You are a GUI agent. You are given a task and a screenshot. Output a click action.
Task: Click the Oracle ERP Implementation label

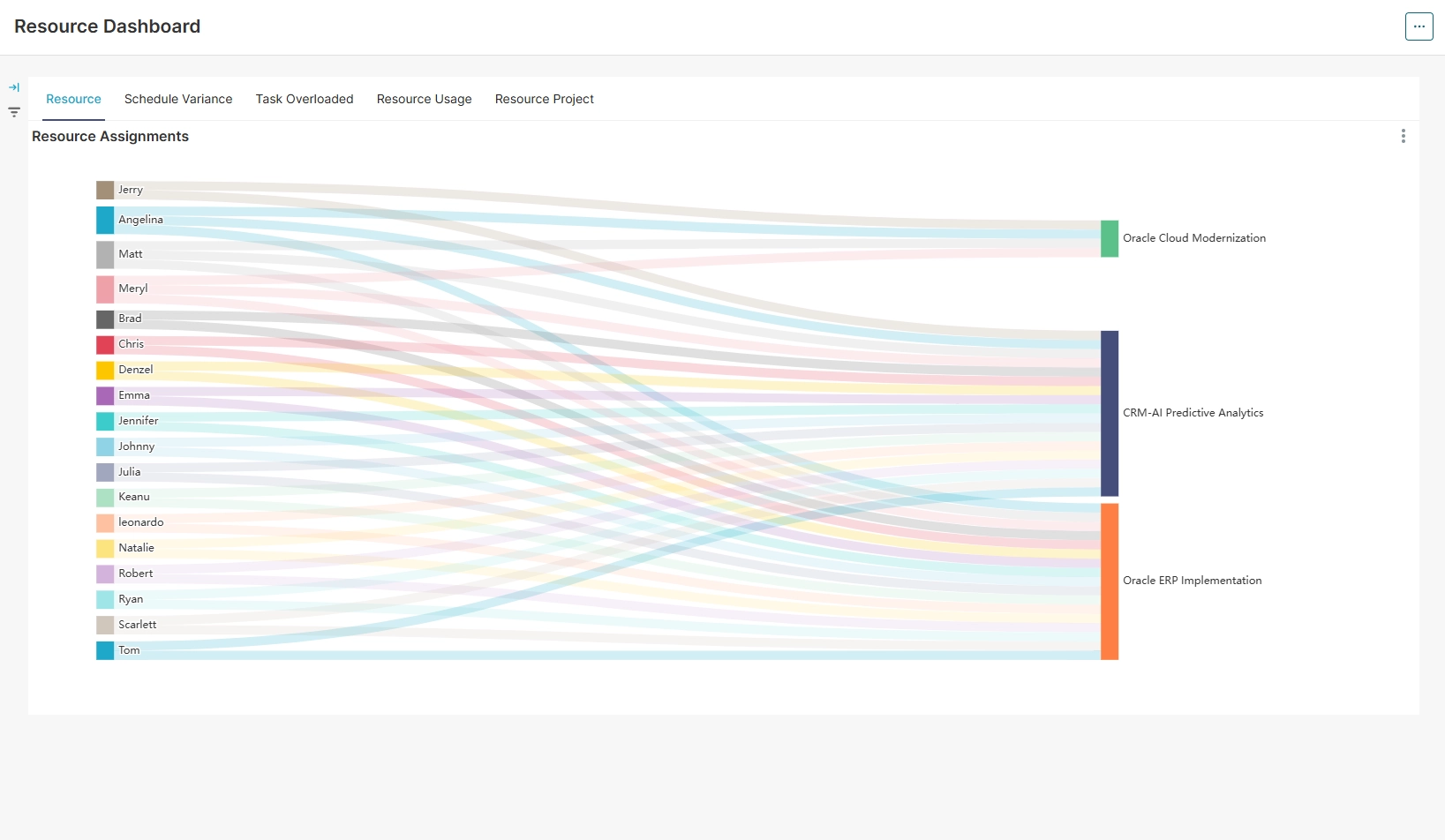click(x=1192, y=581)
